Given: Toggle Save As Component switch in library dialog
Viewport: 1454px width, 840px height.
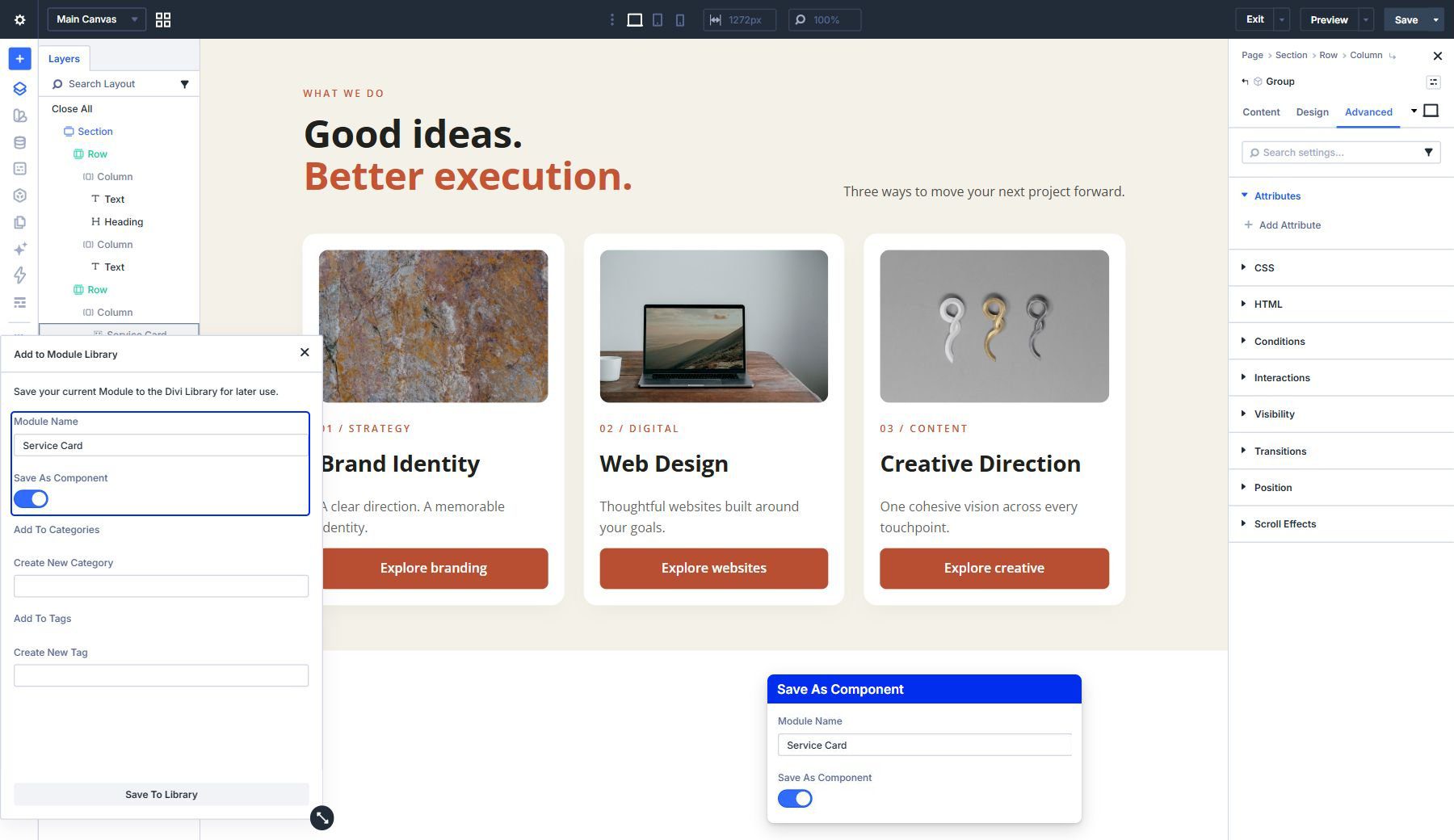Looking at the screenshot, I should click(31, 499).
